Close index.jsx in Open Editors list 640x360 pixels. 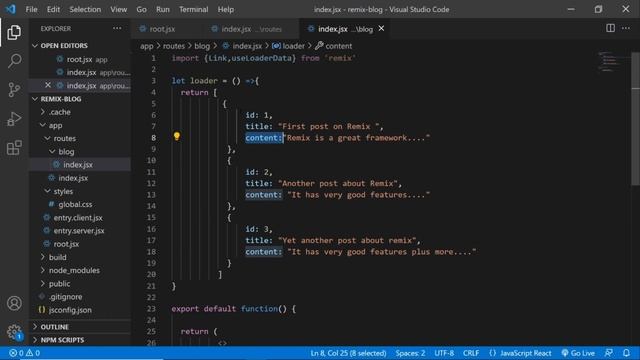[48, 85]
